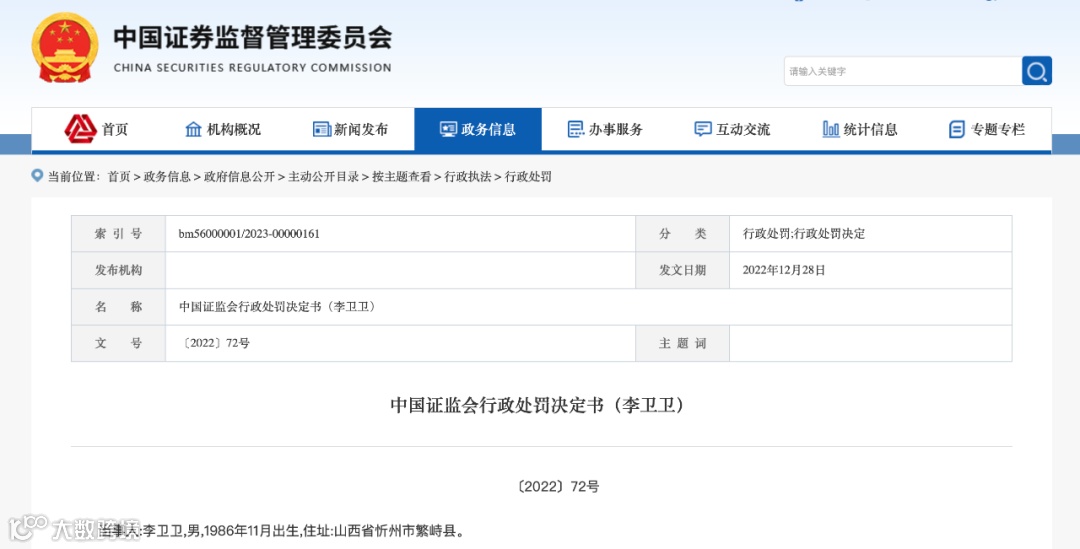Follow the 政务信息 breadcrumb link
This screenshot has height=549, width=1080.
pos(167,176)
